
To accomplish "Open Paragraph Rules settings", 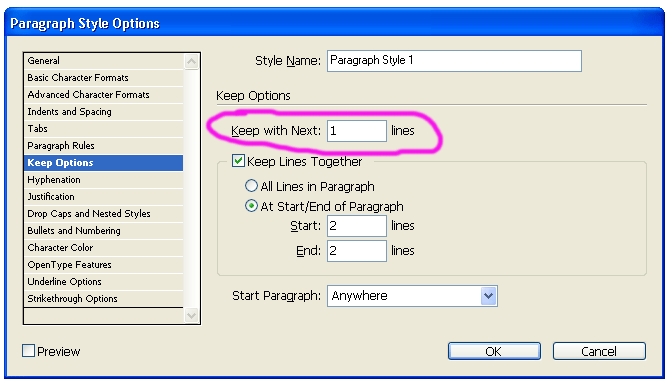I will click(104, 146).
